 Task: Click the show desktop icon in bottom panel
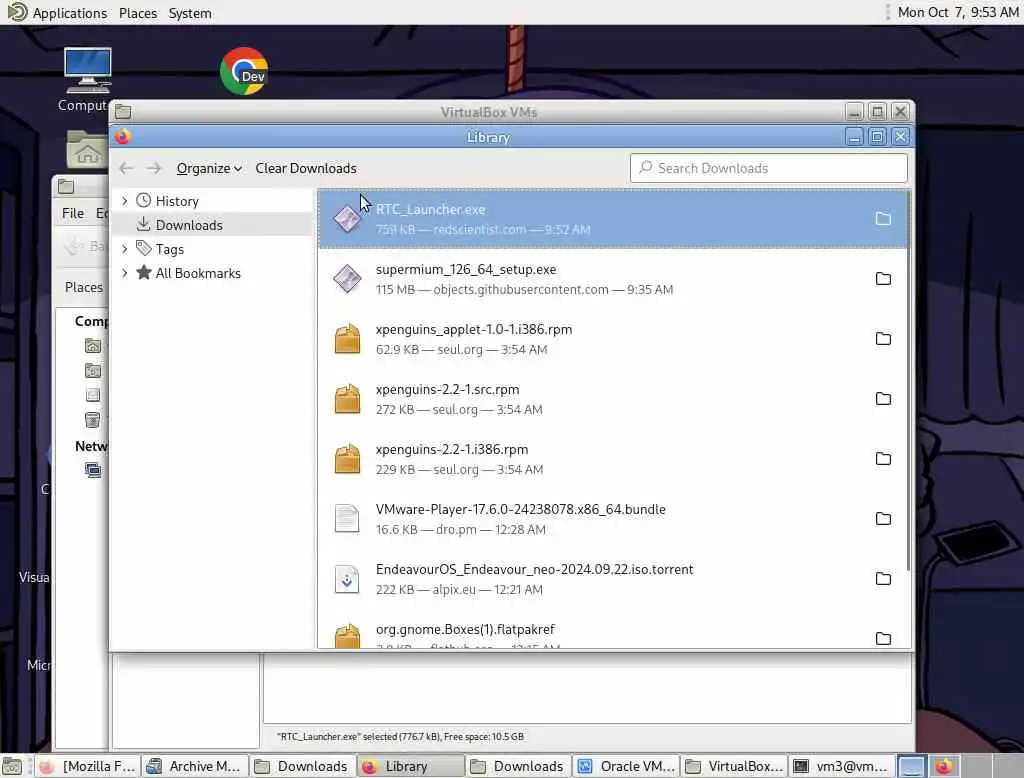12,766
